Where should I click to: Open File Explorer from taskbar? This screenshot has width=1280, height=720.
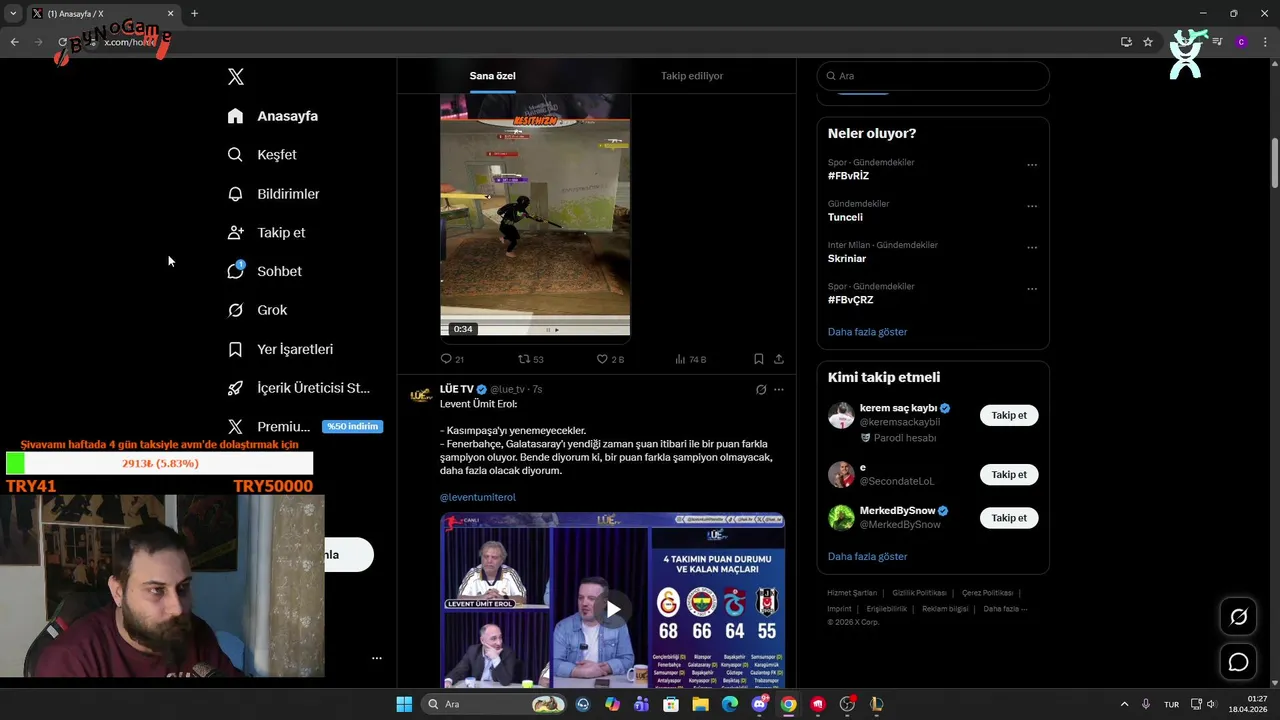[700, 704]
